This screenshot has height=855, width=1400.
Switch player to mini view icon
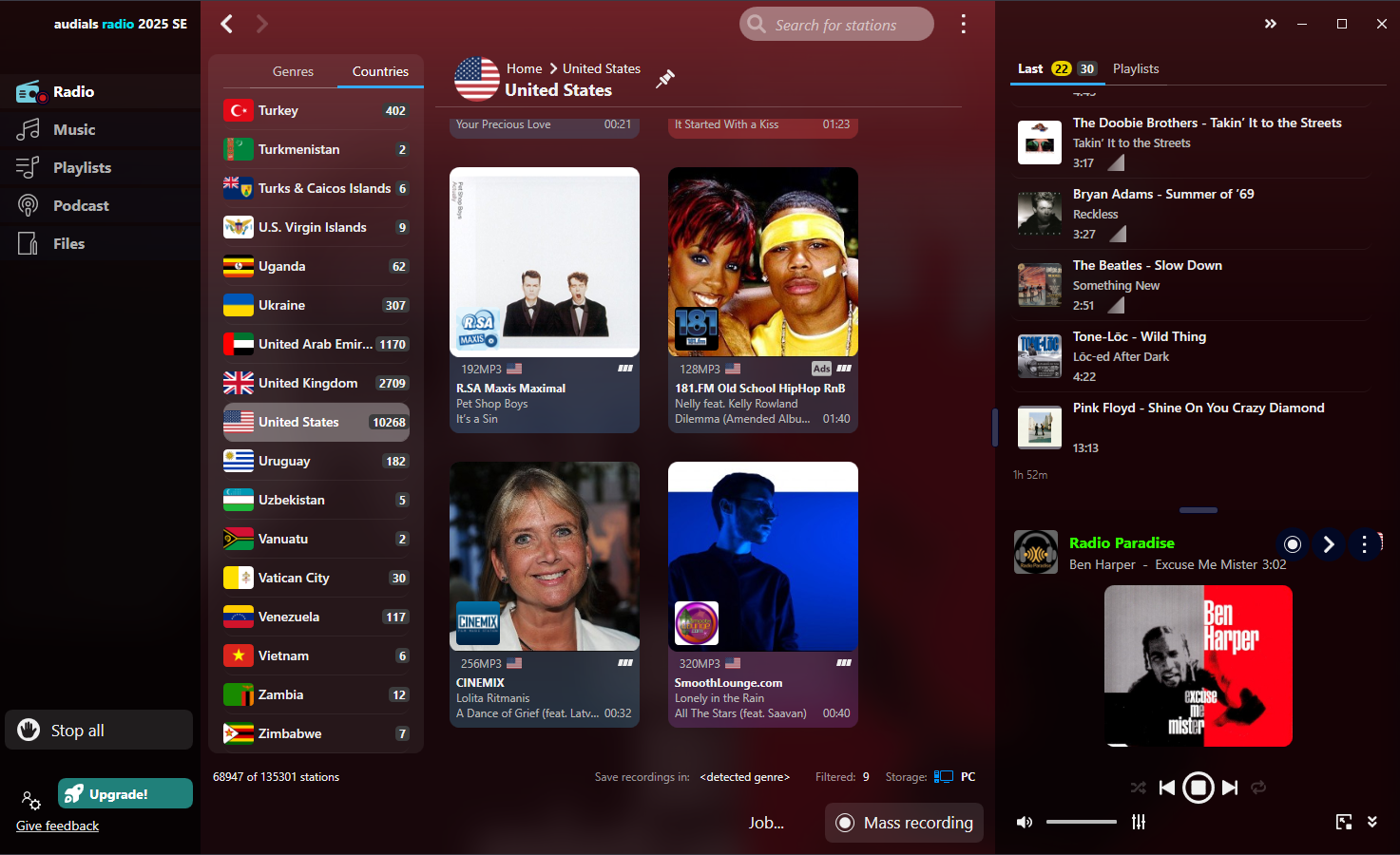coord(1344,822)
